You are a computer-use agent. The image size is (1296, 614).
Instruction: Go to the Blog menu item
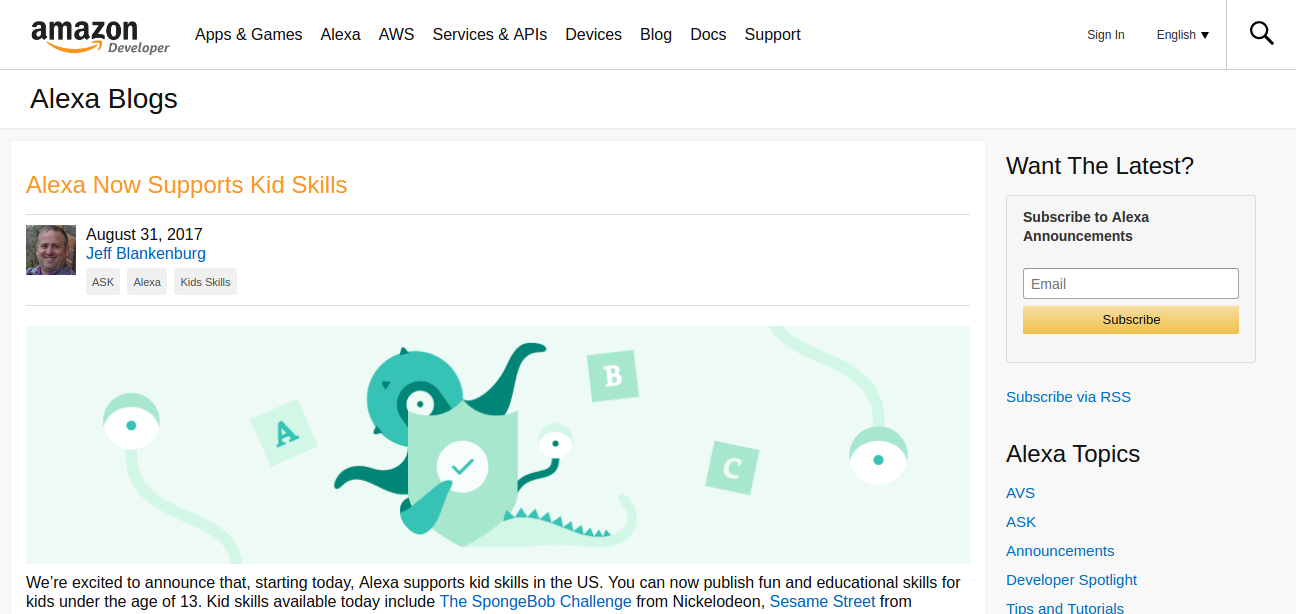click(x=656, y=34)
